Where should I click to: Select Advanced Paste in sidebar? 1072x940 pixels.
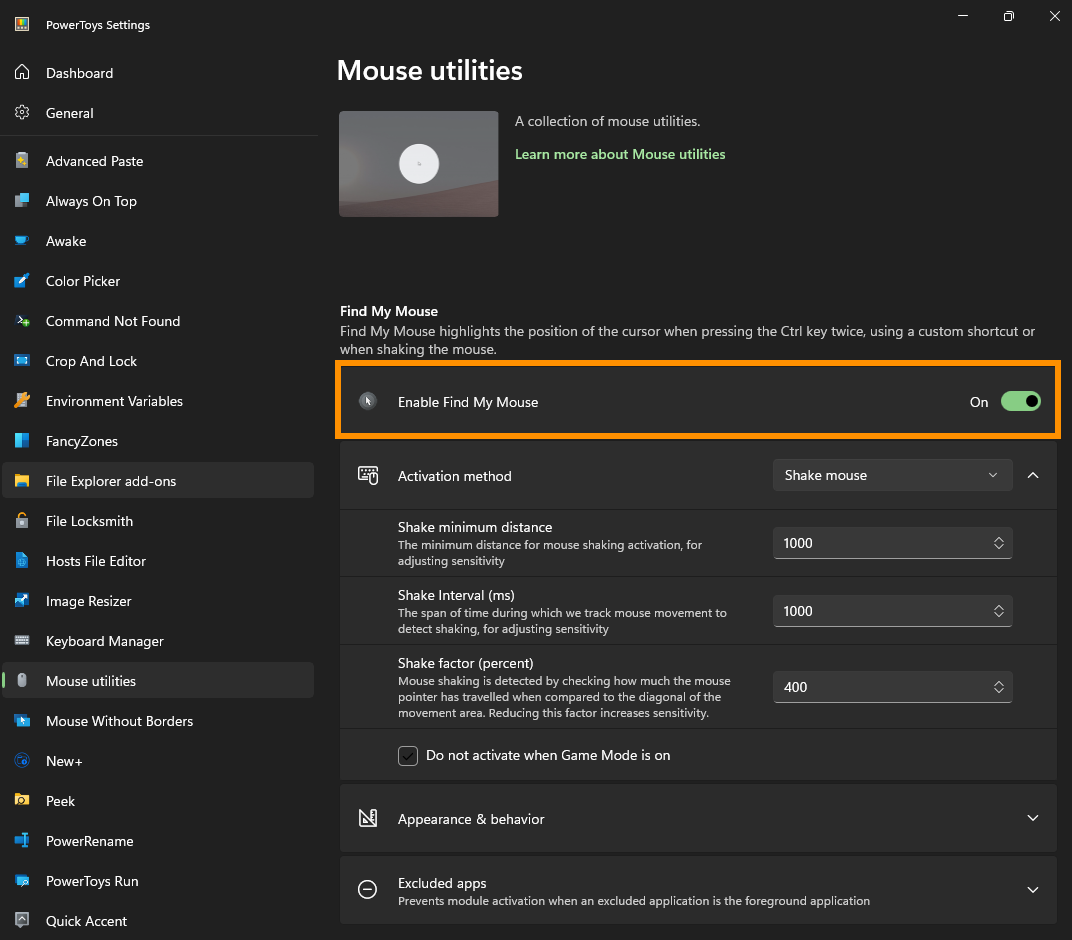(x=158, y=161)
